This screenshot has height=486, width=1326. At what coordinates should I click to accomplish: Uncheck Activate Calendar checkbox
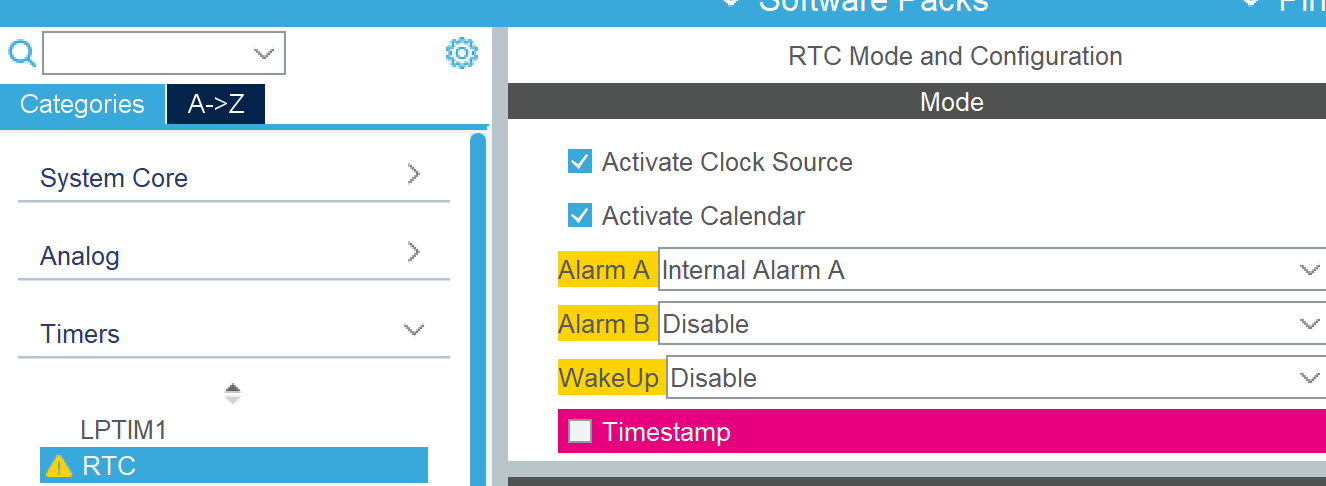pos(580,216)
